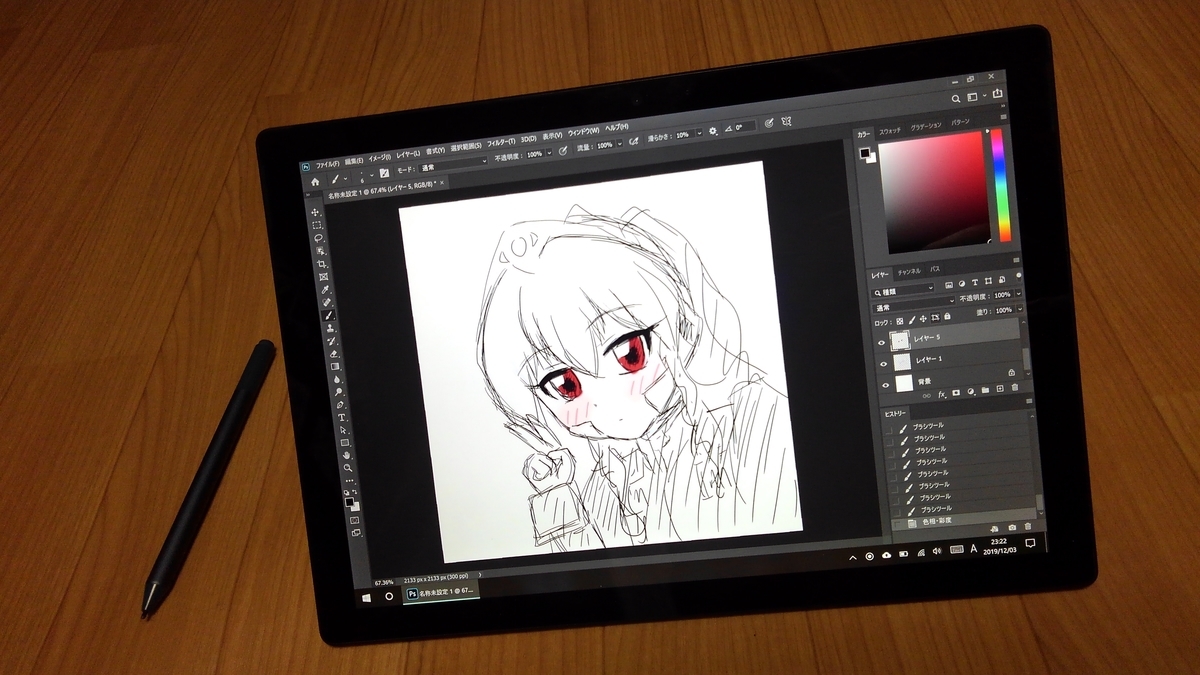Screen dimensions: 1200x675
Task: Hide 背景 layer eye icon
Action: (886, 385)
